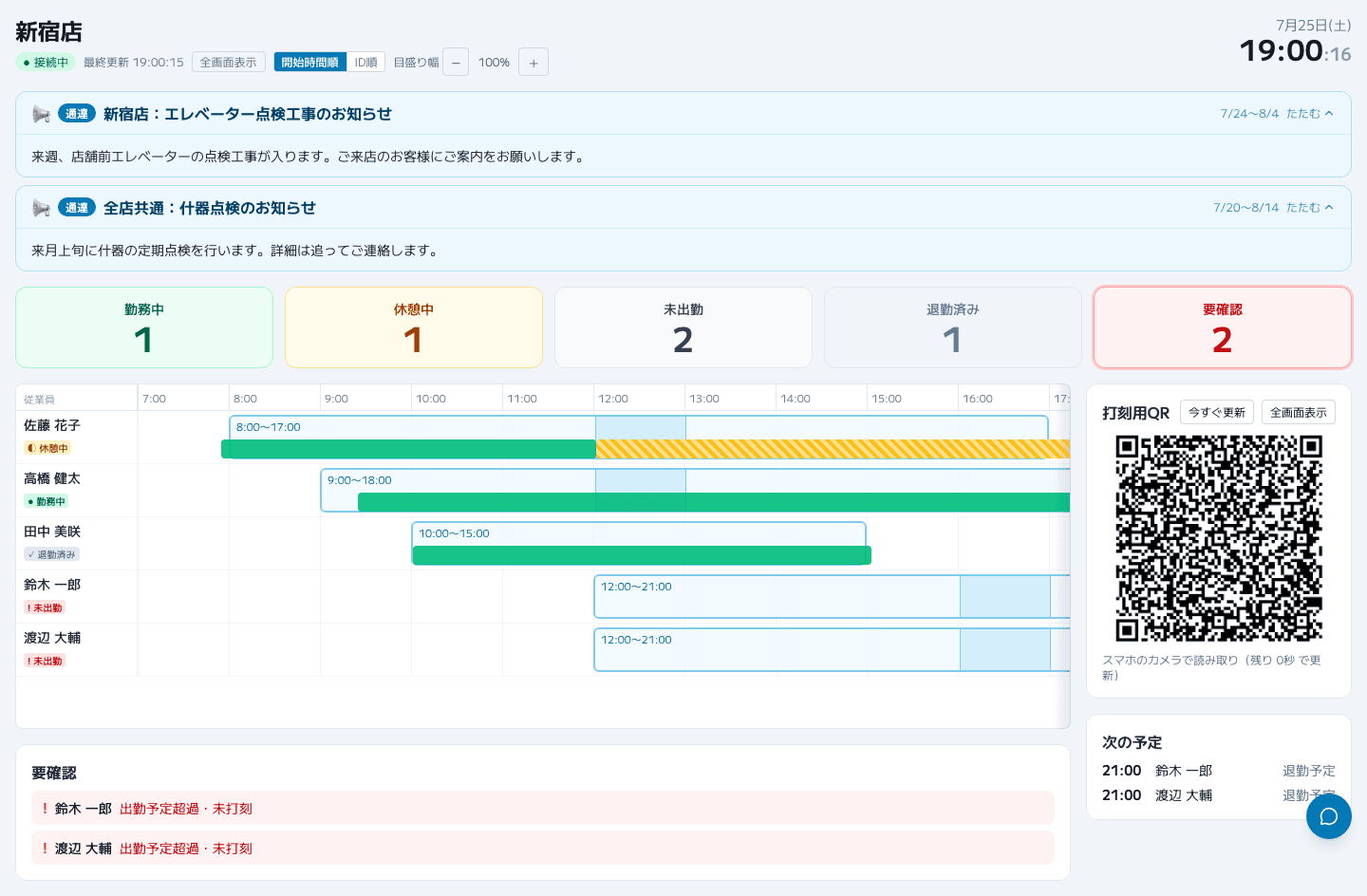
Task: Click the 打刻用QR code image
Action: (x=1219, y=539)
